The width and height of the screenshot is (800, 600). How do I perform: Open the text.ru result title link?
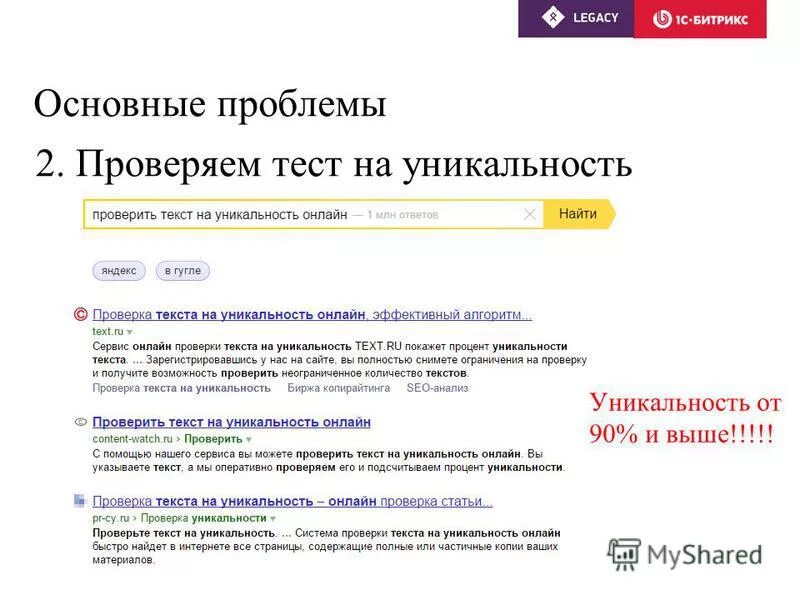click(x=312, y=314)
